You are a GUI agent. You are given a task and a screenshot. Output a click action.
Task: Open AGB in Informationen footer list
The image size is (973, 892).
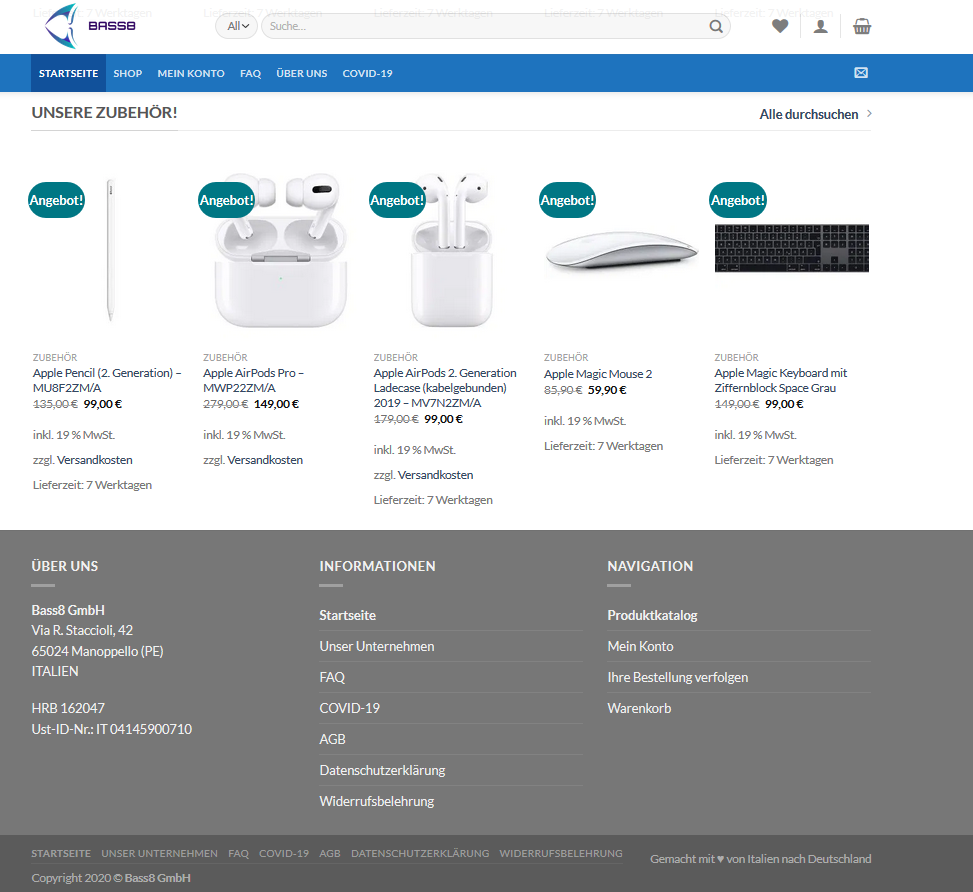[333, 739]
